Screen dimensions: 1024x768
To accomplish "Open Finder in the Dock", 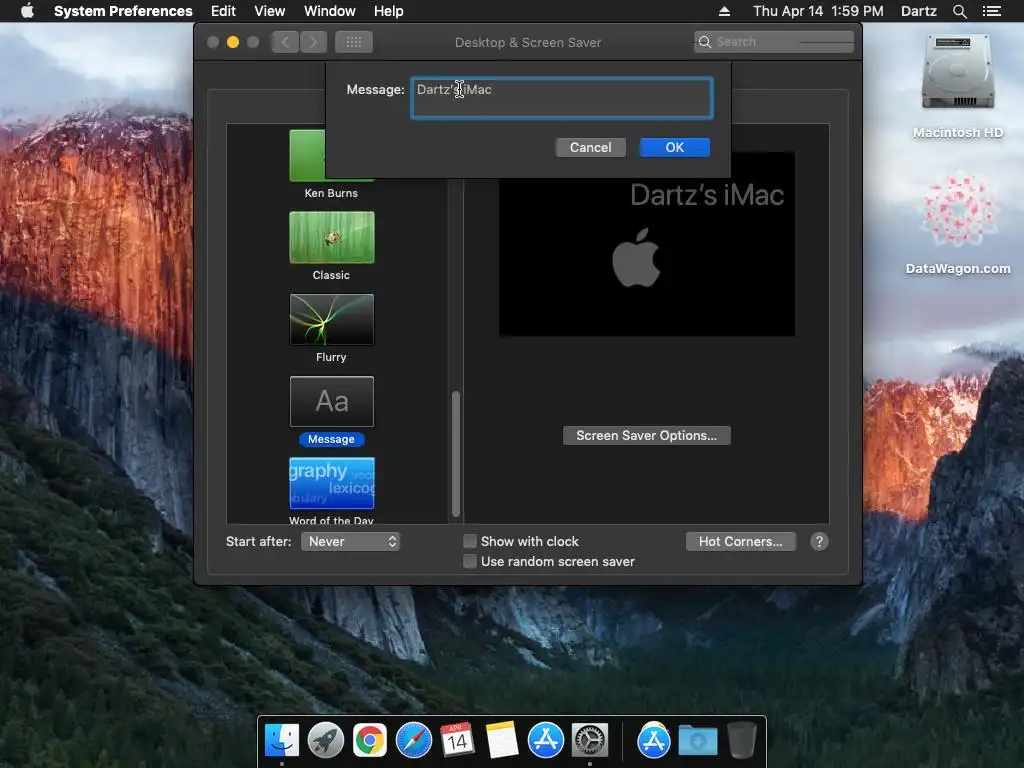I will point(281,741).
